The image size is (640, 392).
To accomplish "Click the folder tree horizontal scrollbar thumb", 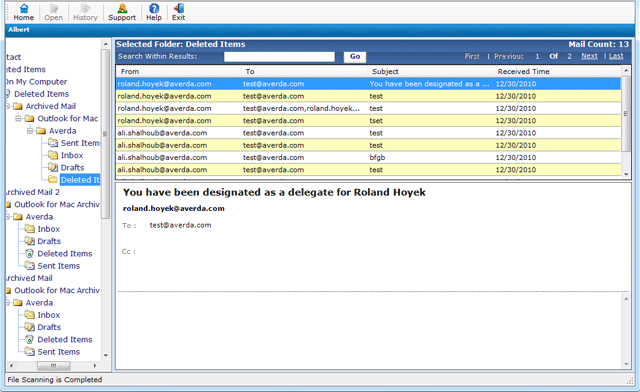I will click(53, 365).
